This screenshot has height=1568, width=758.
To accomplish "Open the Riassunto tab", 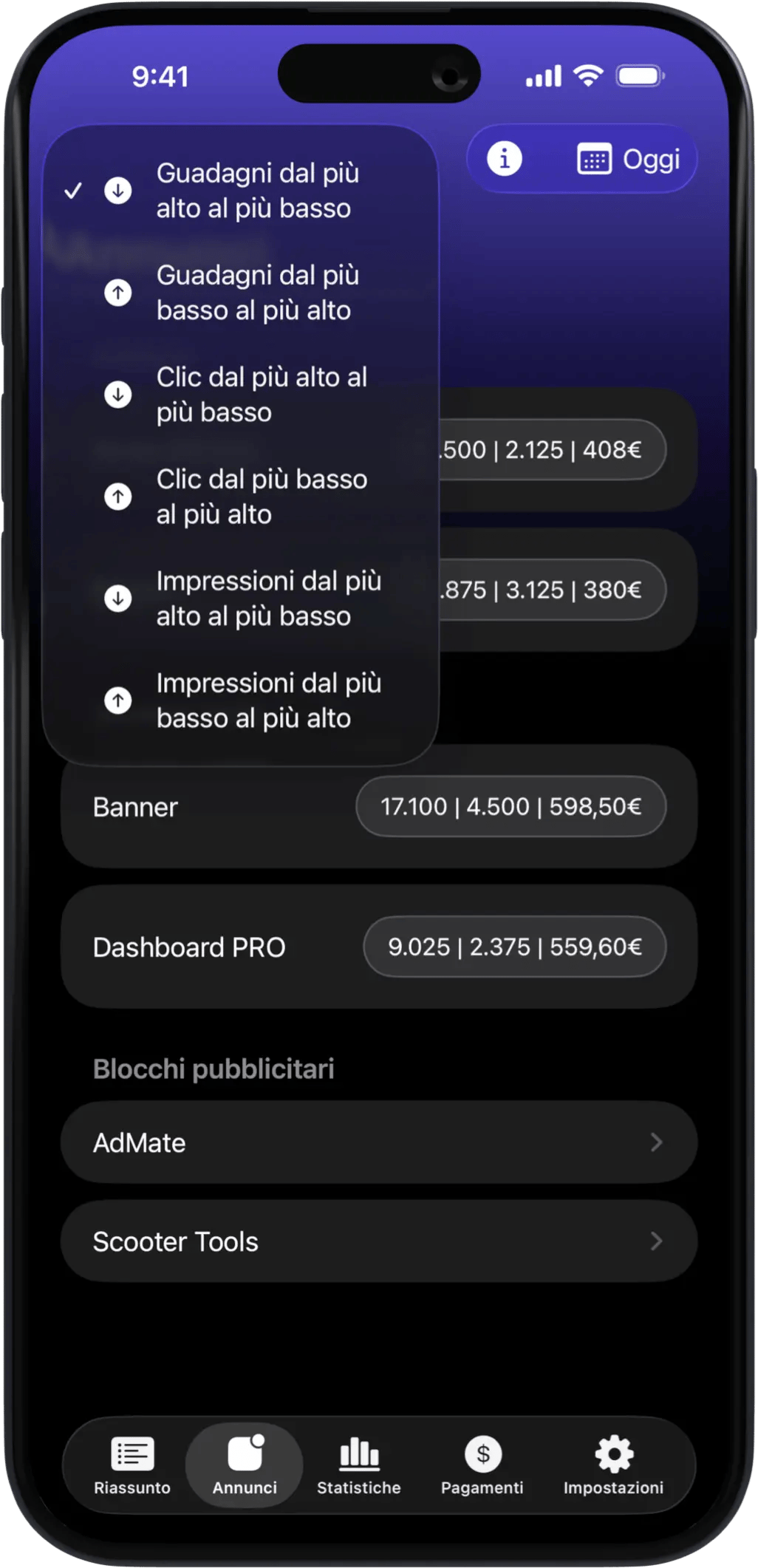I will [x=132, y=1465].
